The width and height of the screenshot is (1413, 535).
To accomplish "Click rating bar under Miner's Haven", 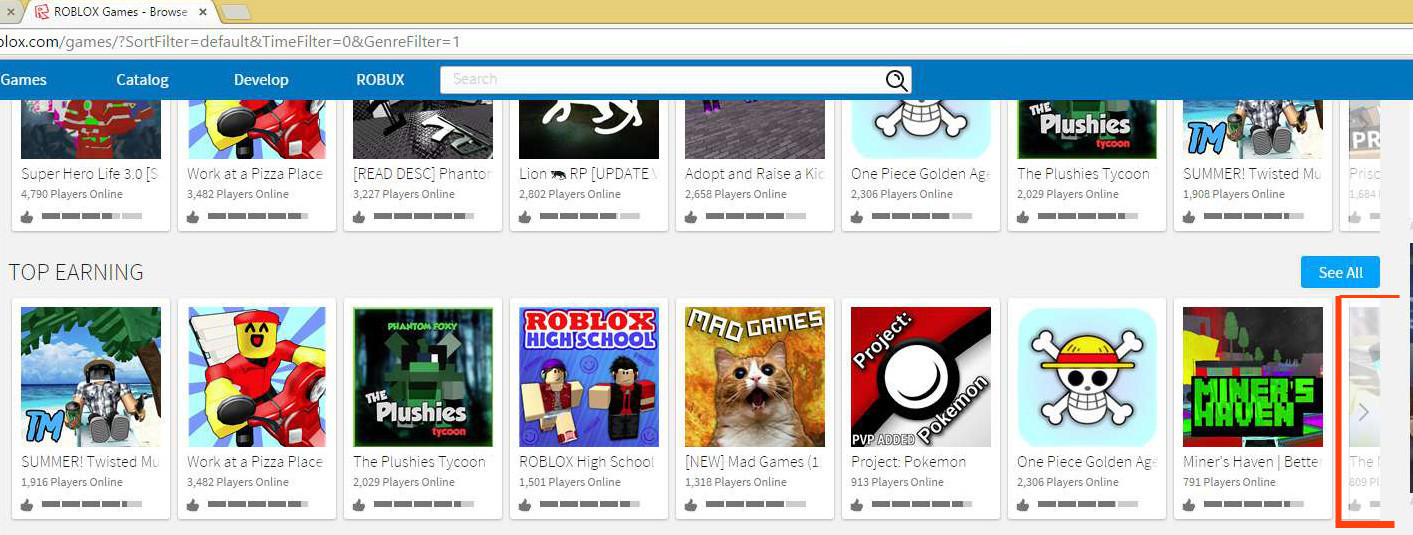I will click(x=1254, y=505).
